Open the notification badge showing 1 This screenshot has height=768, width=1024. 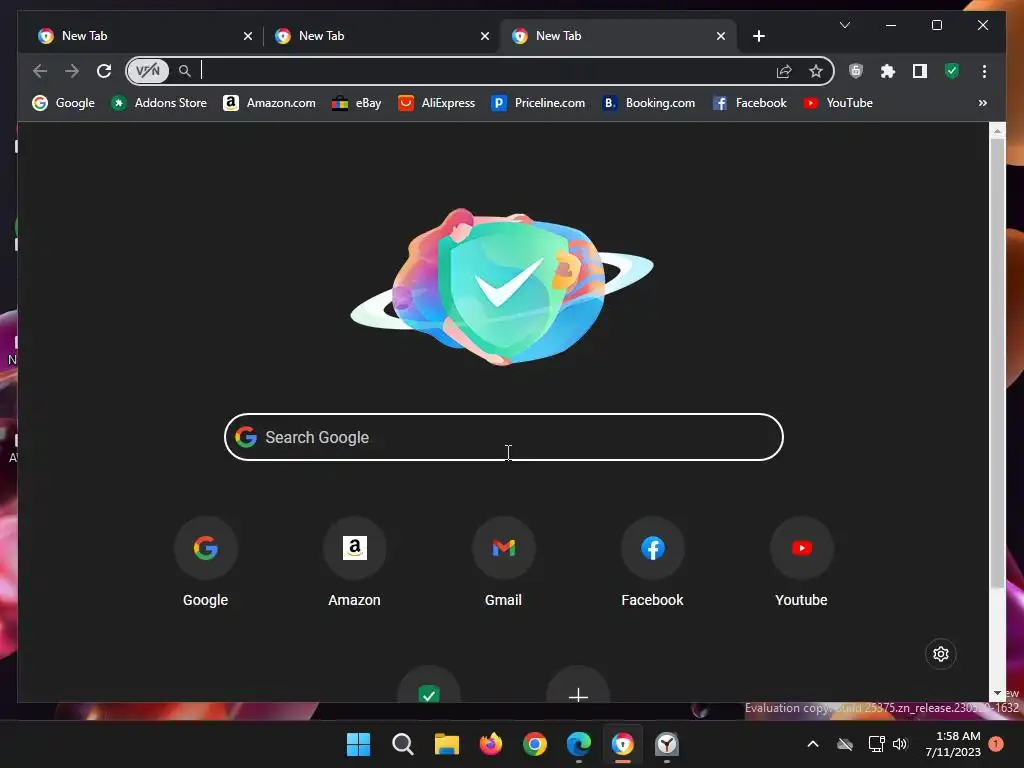pyautogui.click(x=996, y=744)
